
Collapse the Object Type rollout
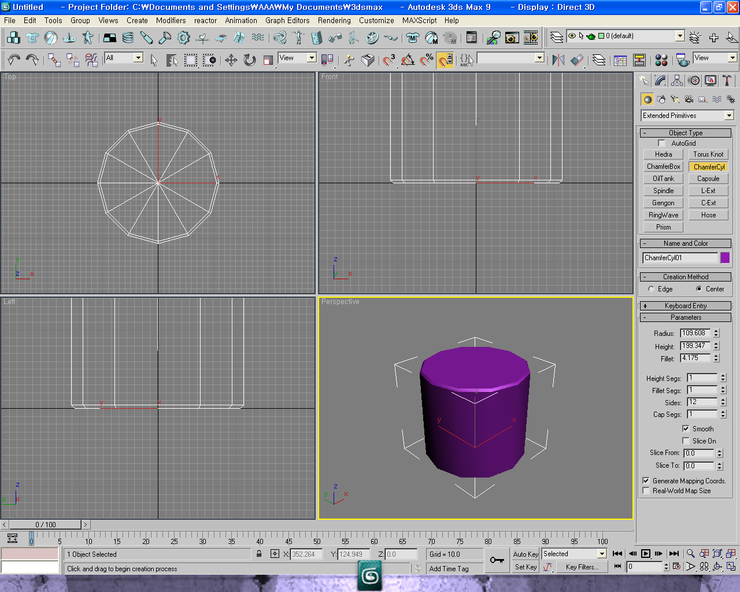pyautogui.click(x=686, y=133)
